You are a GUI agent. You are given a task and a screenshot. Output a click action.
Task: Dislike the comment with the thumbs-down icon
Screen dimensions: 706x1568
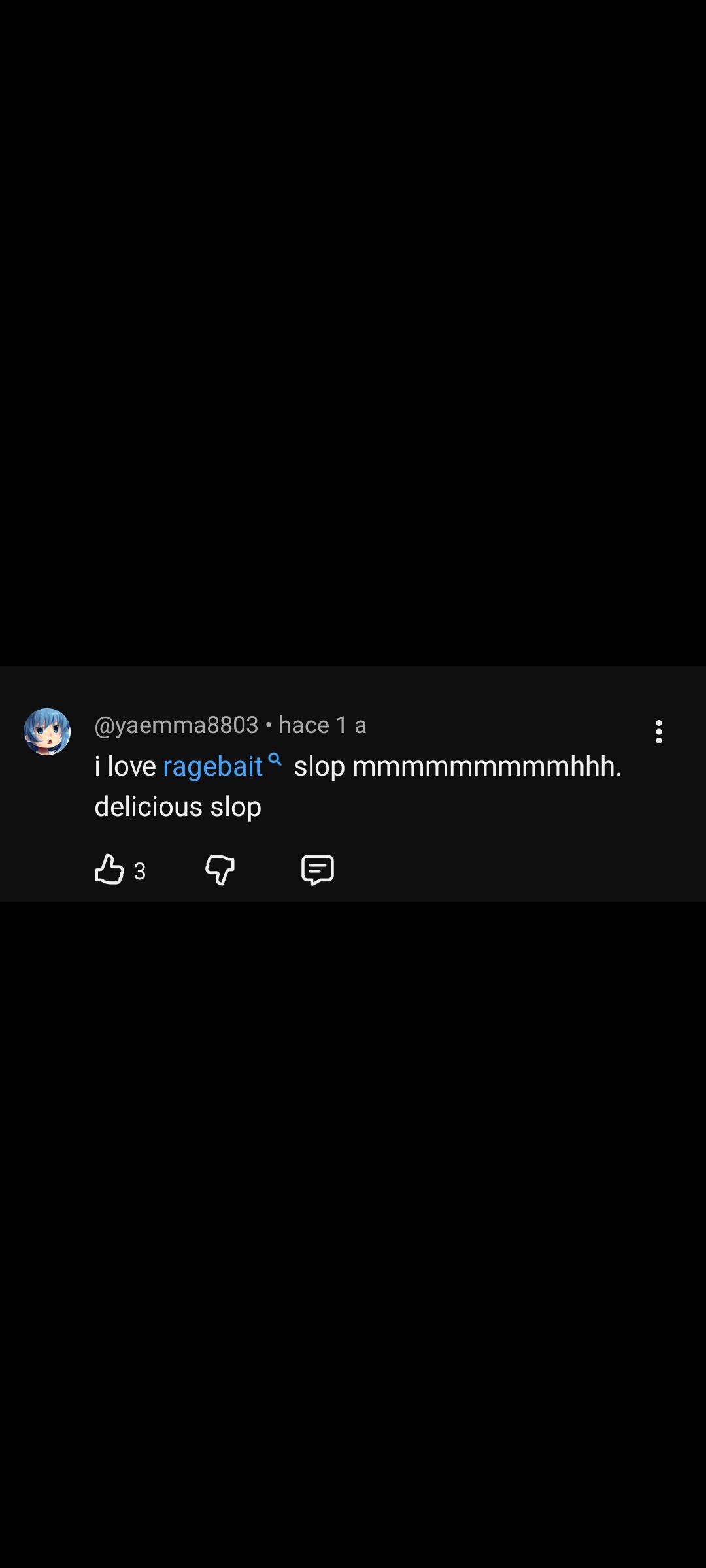220,870
